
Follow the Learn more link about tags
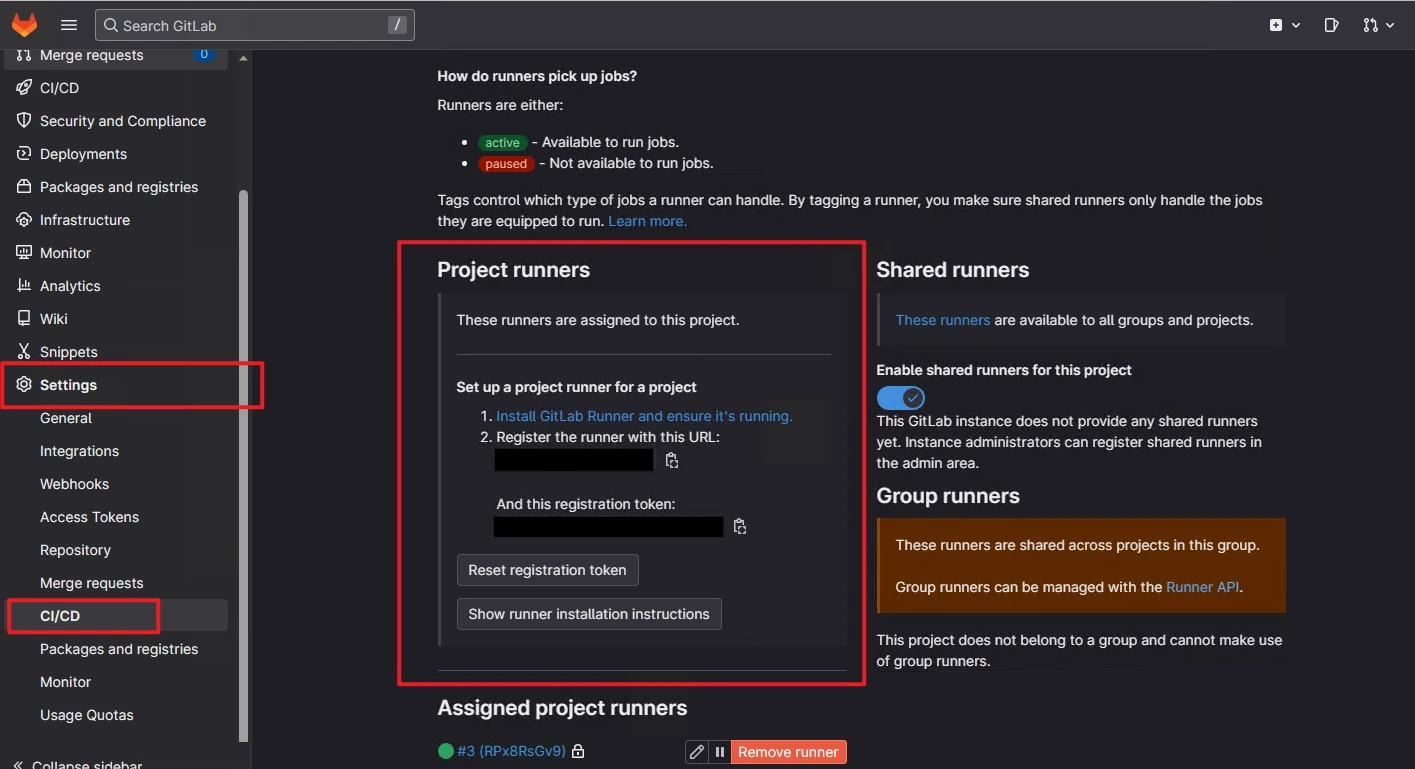point(647,221)
